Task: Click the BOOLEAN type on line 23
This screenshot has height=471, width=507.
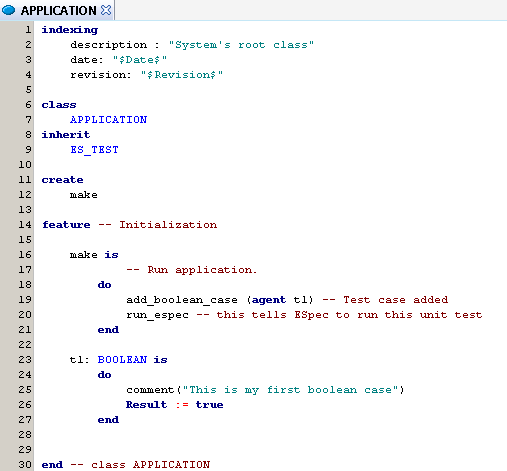Action: 122,360
